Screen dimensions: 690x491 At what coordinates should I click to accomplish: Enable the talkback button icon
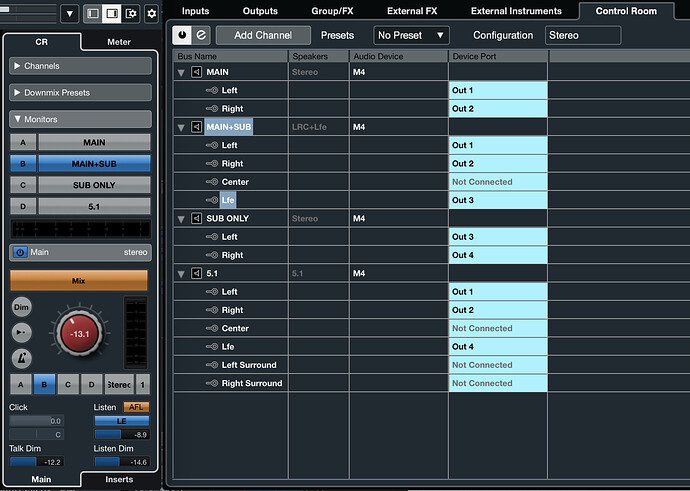[x=22, y=332]
